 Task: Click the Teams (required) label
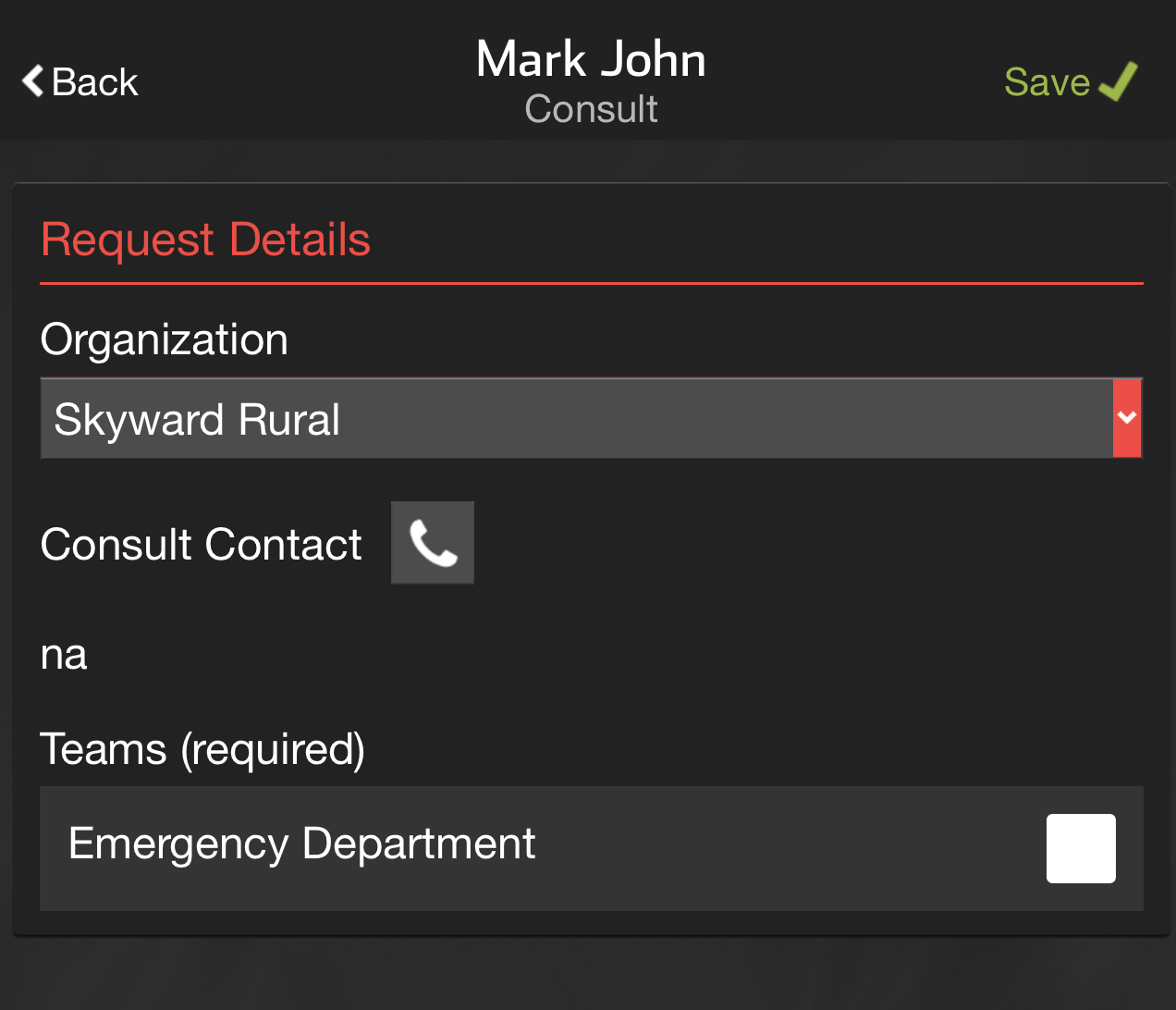[203, 749]
